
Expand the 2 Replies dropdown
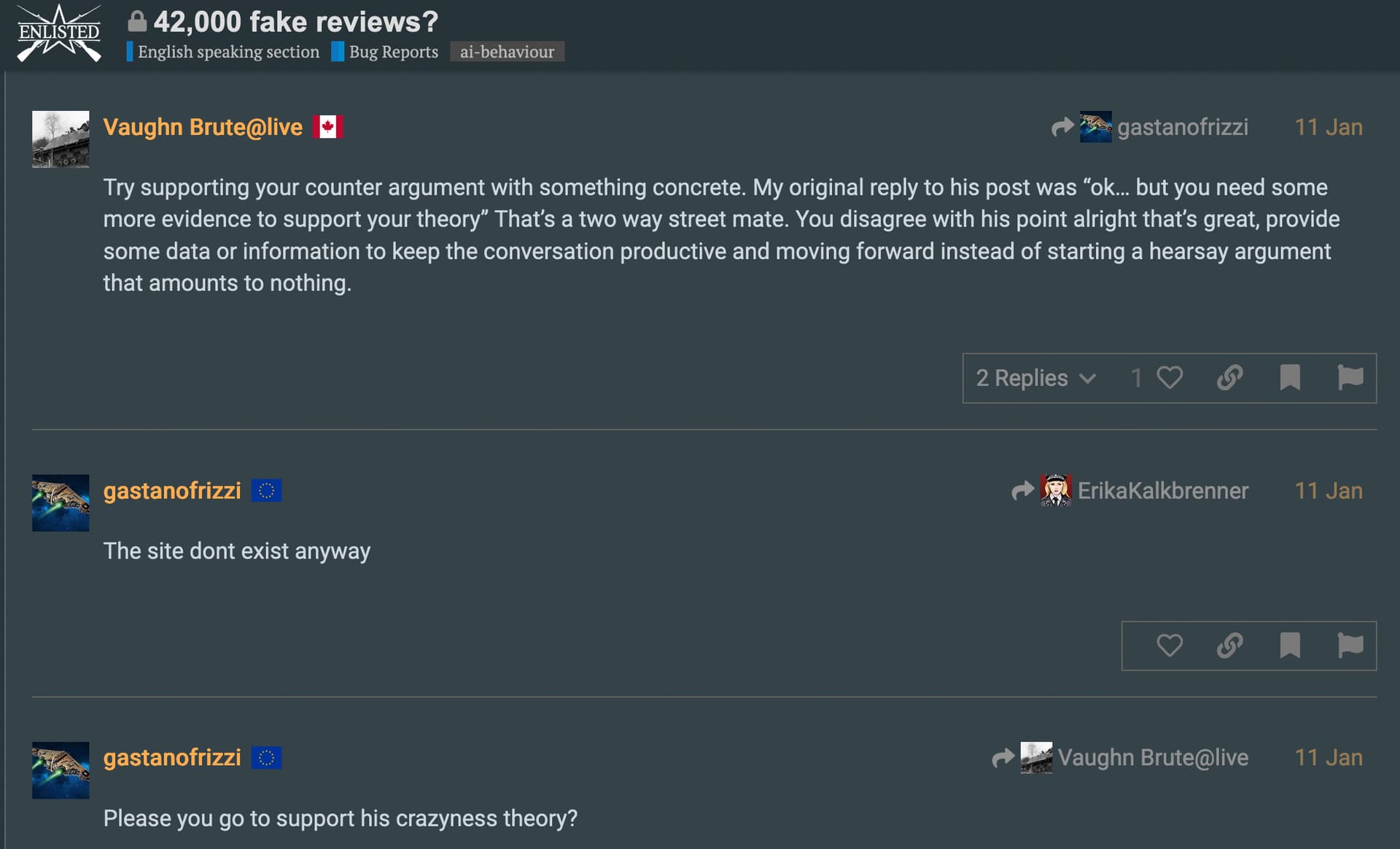click(x=1035, y=378)
